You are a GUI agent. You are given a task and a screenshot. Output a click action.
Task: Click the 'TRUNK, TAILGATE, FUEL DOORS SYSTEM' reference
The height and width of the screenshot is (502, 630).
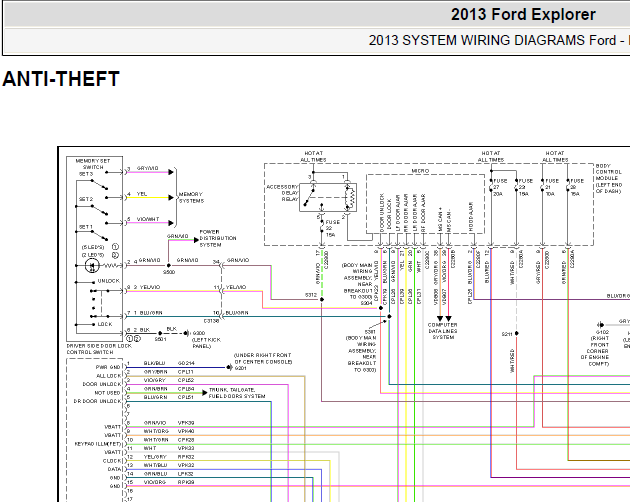pyautogui.click(x=237, y=393)
